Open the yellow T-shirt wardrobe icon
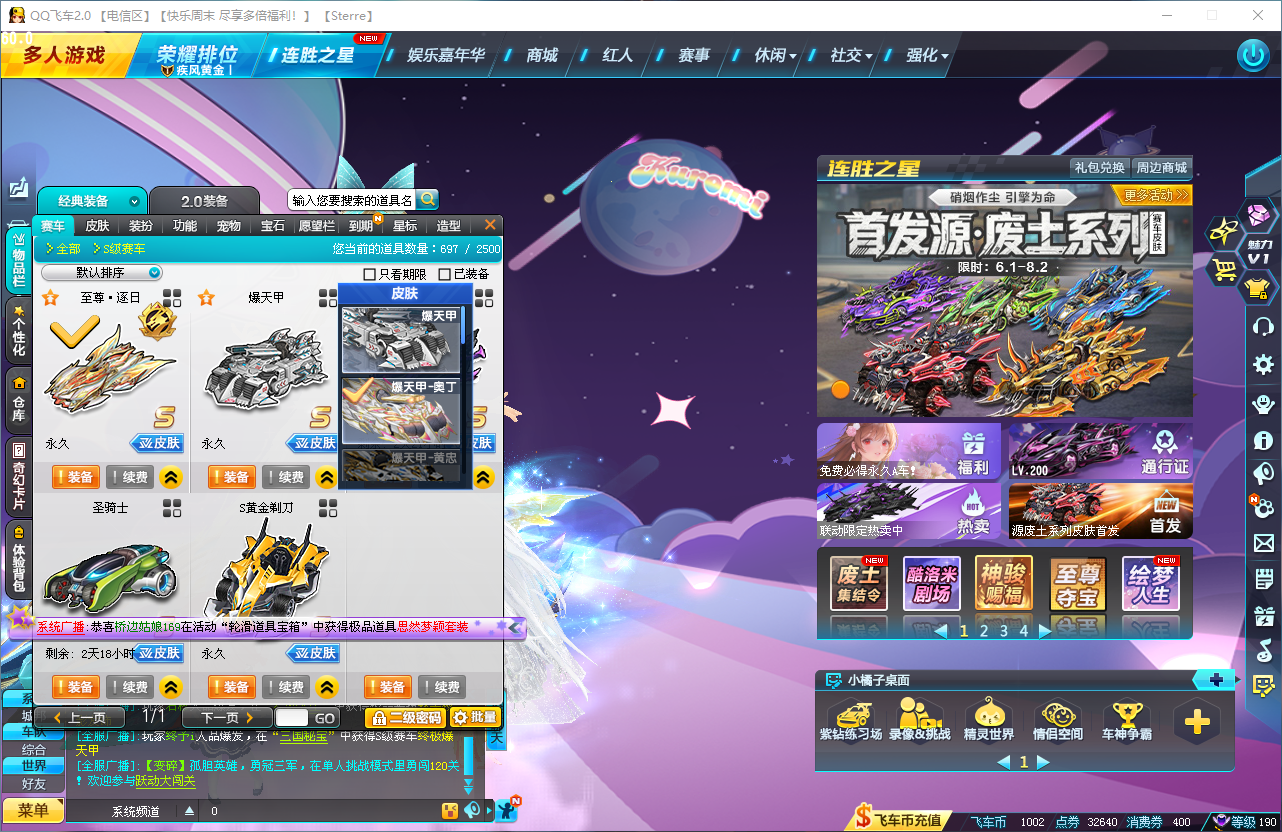The width and height of the screenshot is (1282, 832). [1258, 290]
